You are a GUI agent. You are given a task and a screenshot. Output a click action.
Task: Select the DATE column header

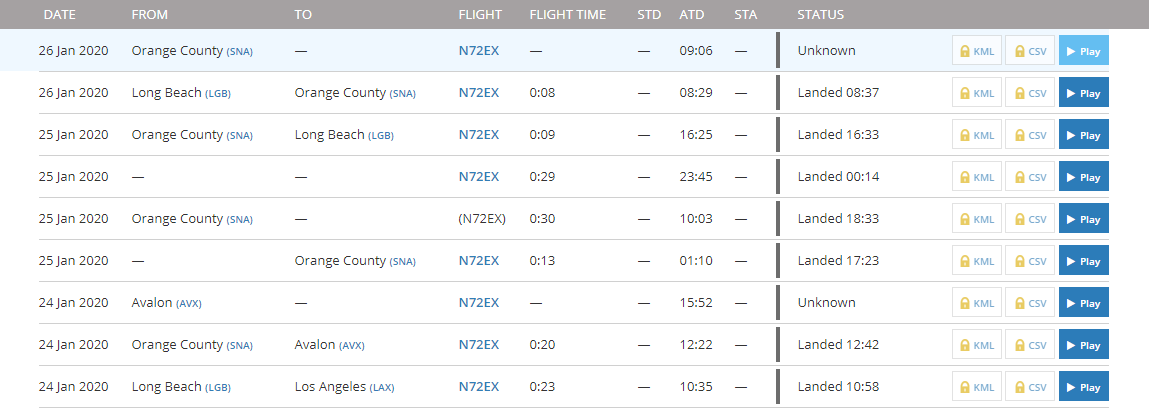[58, 15]
